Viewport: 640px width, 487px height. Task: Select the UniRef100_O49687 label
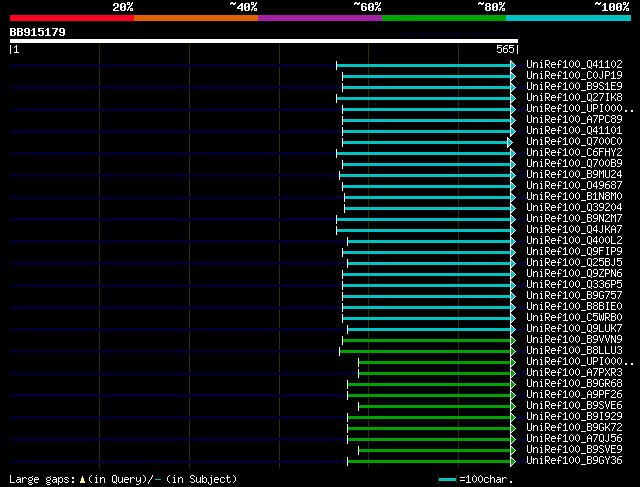(x=574, y=186)
